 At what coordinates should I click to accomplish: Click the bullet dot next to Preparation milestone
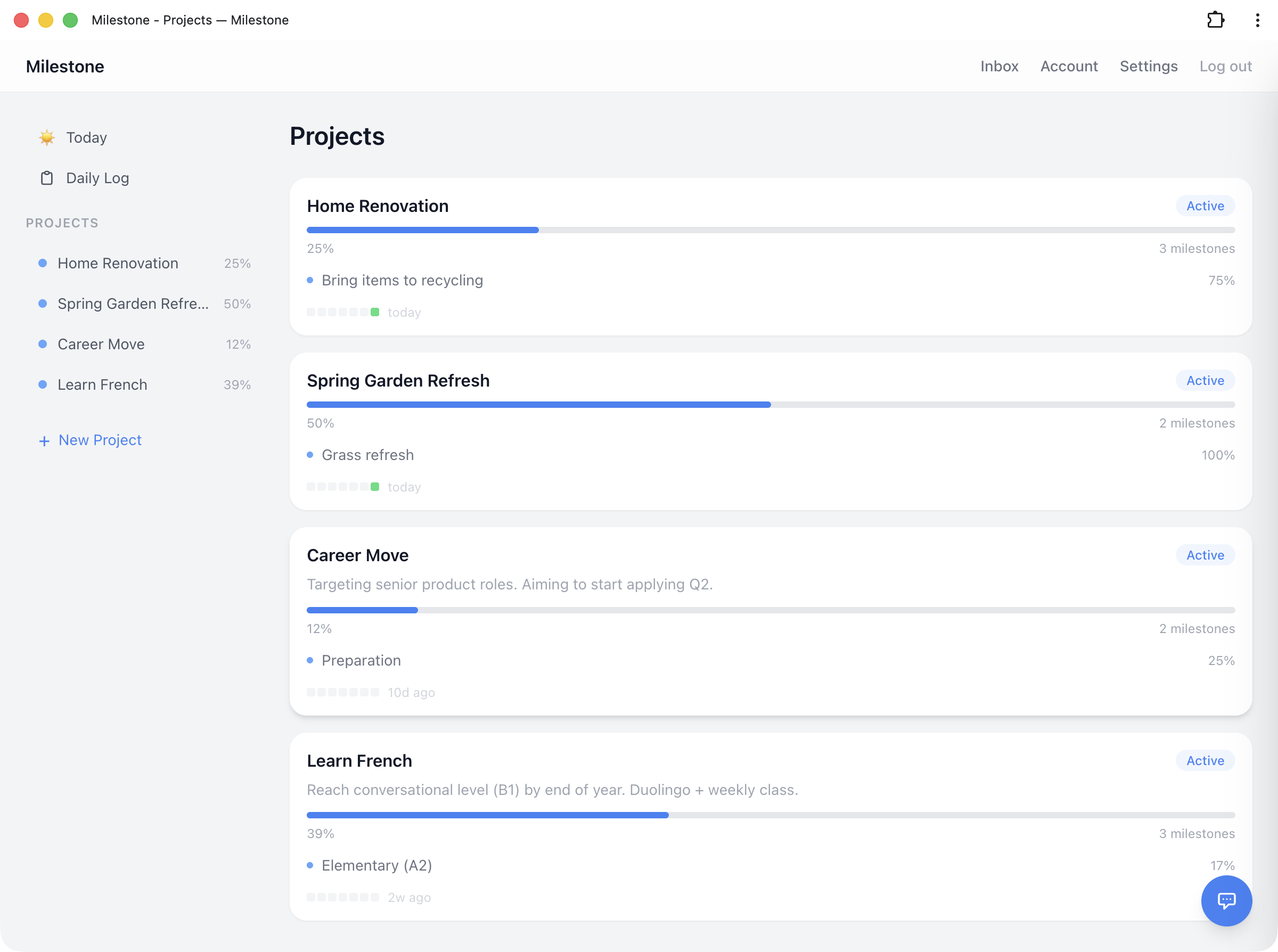coord(310,660)
